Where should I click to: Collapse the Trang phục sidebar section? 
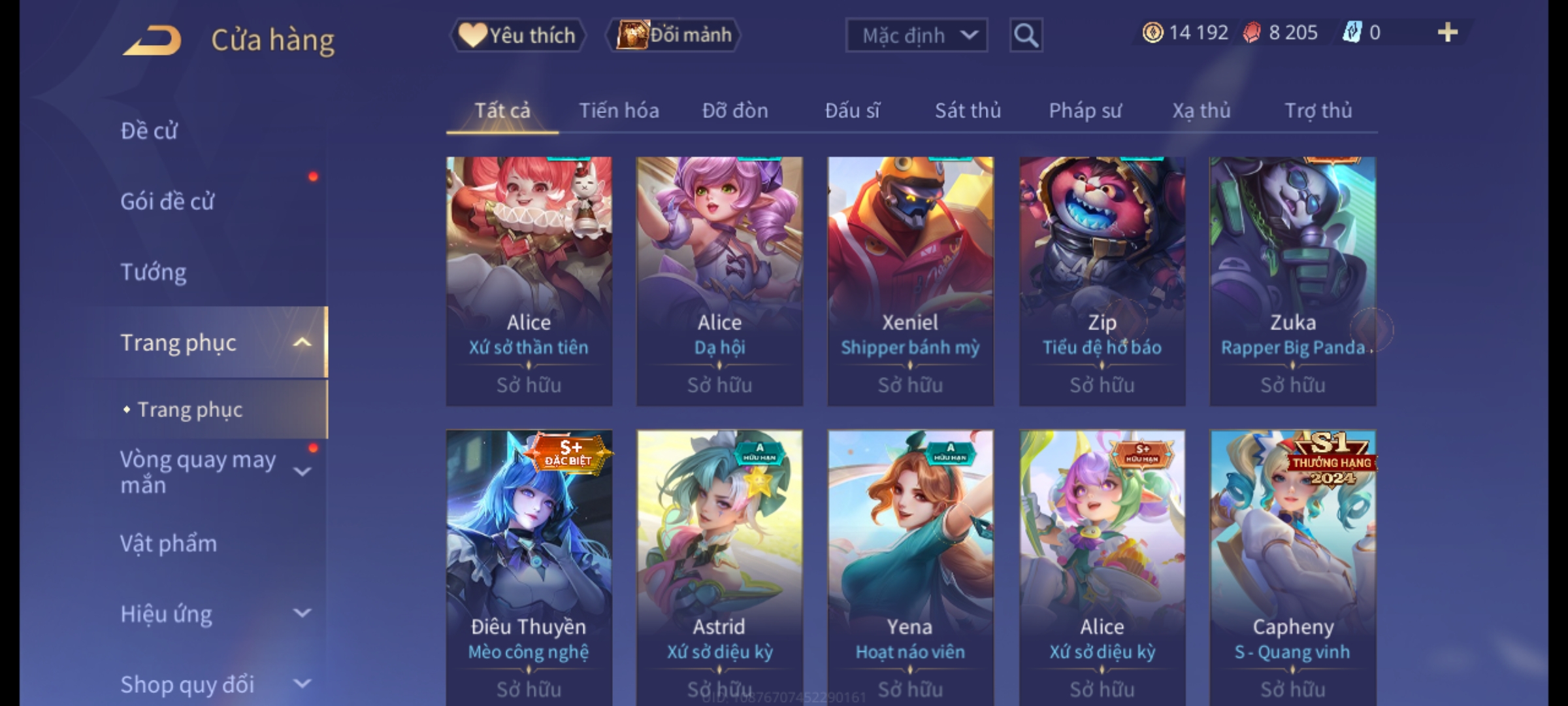pyautogui.click(x=302, y=343)
